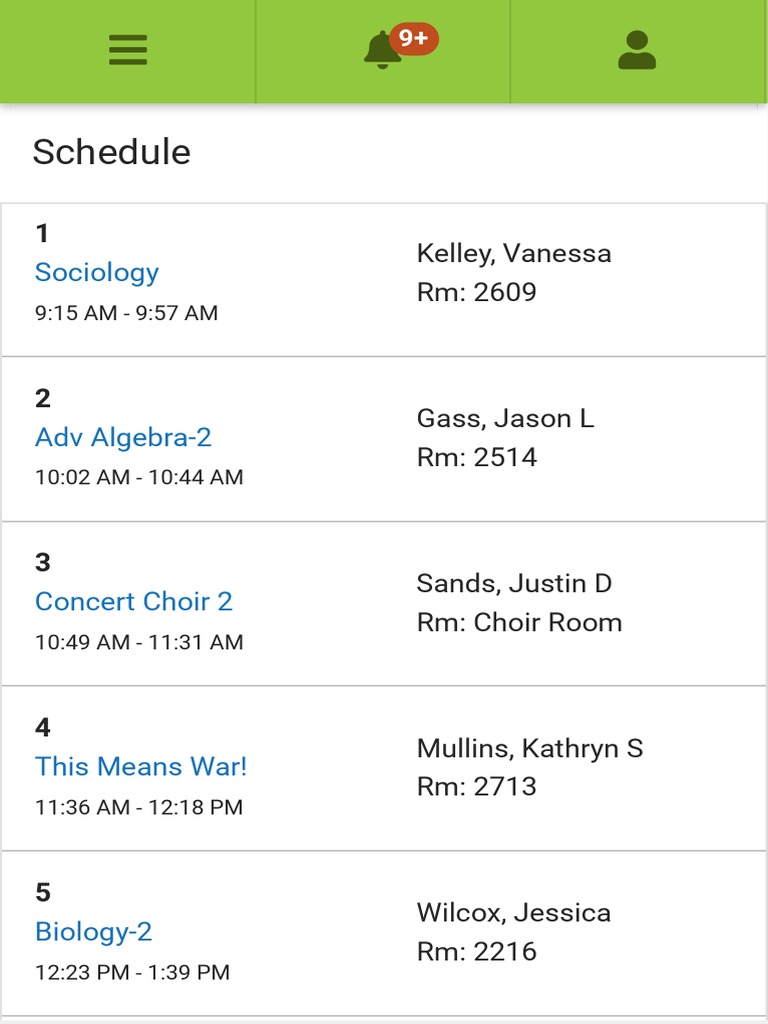Open the Sociology class link
The height and width of the screenshot is (1024, 768).
(x=97, y=272)
